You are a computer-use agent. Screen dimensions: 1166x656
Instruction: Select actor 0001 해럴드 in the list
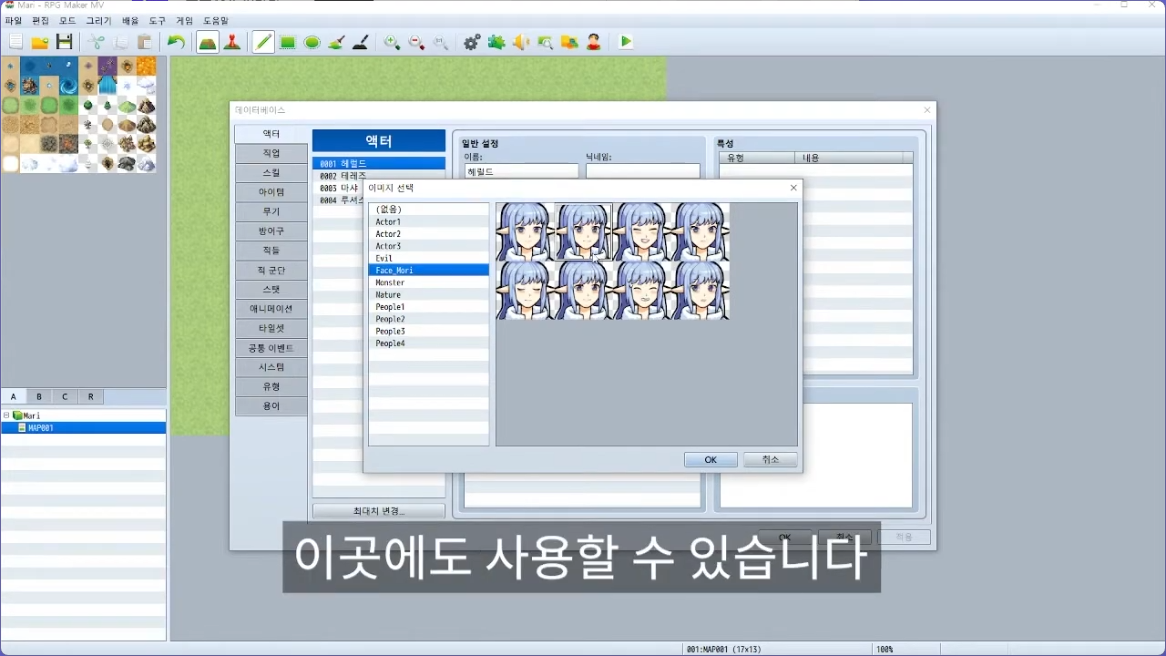(379, 164)
